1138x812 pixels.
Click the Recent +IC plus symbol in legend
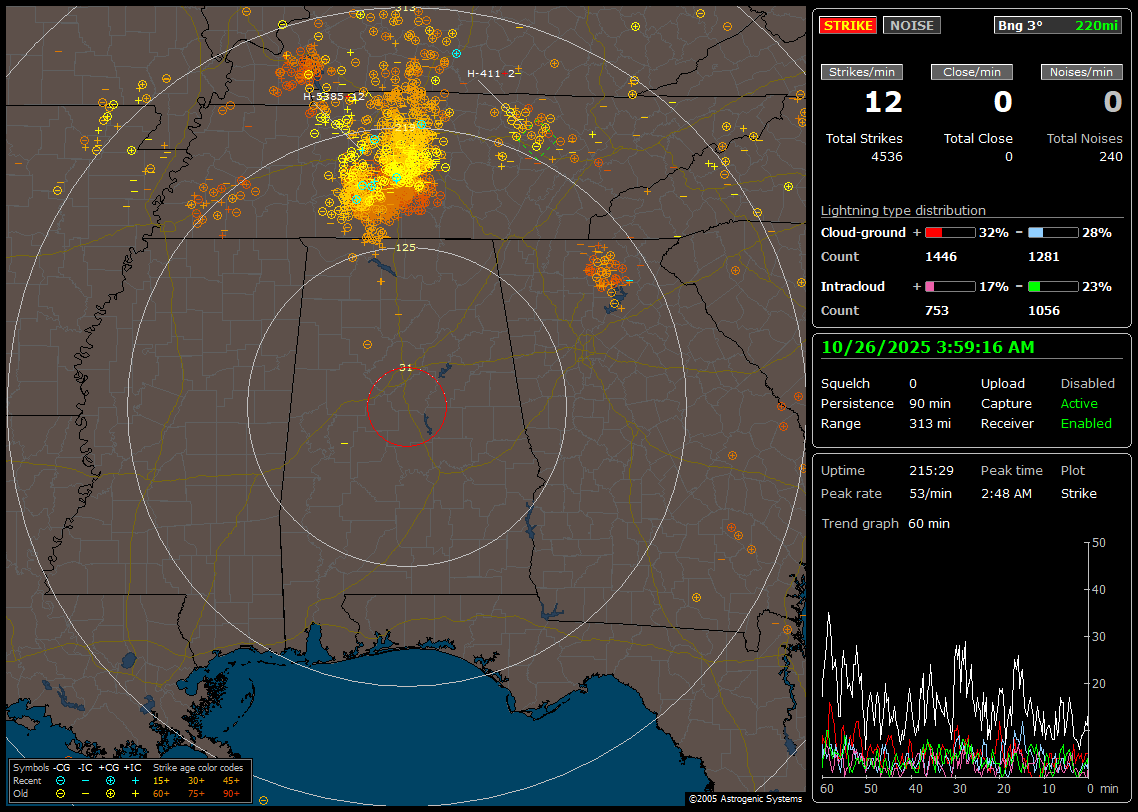click(x=135, y=780)
